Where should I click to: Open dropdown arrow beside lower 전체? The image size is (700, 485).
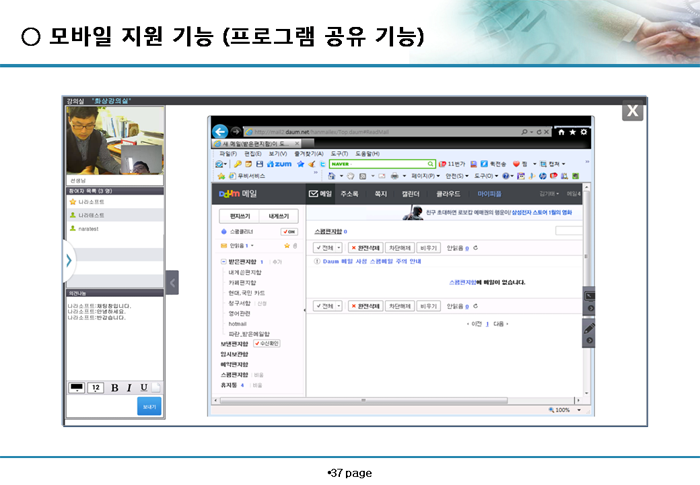339,306
